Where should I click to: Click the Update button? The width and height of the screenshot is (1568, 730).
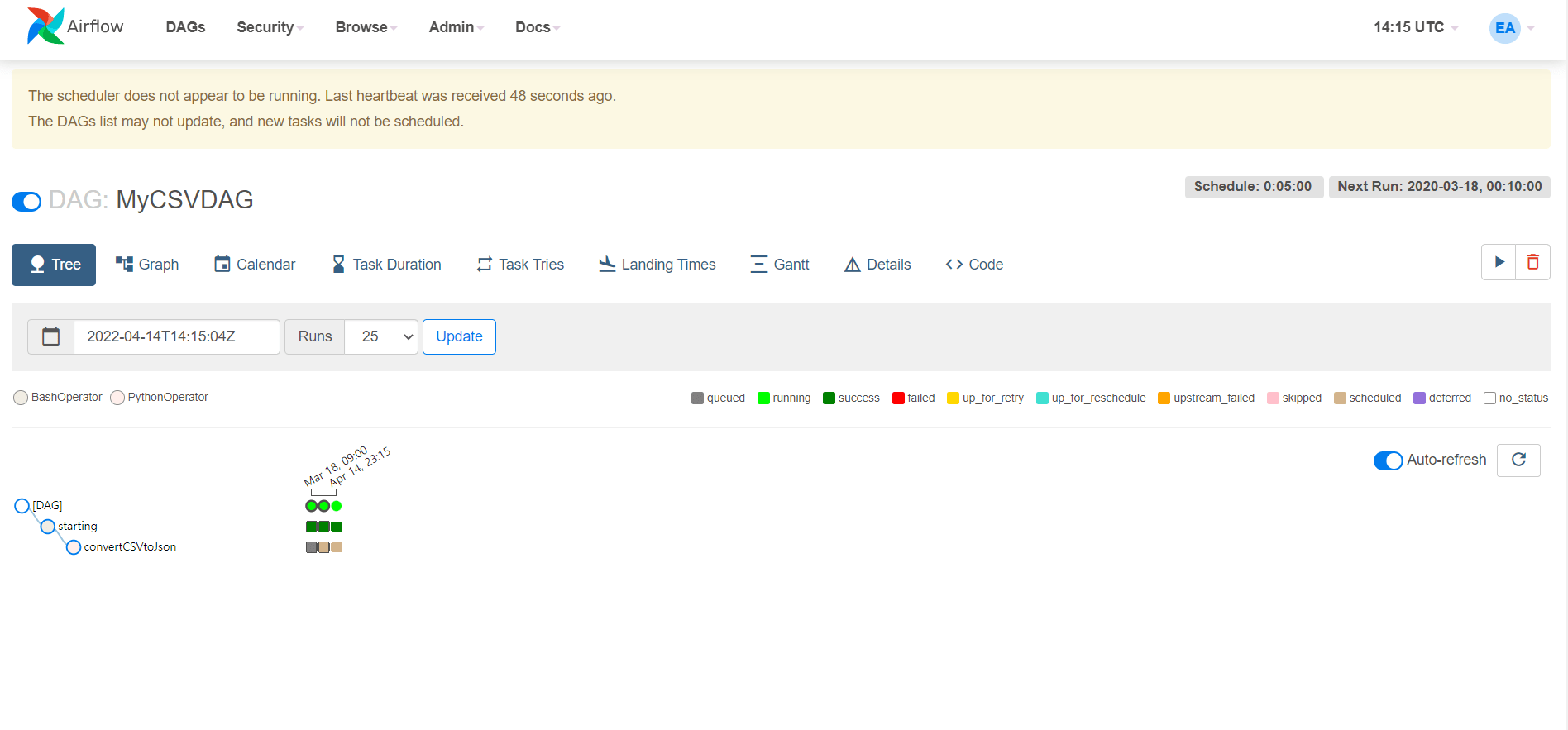coord(459,336)
